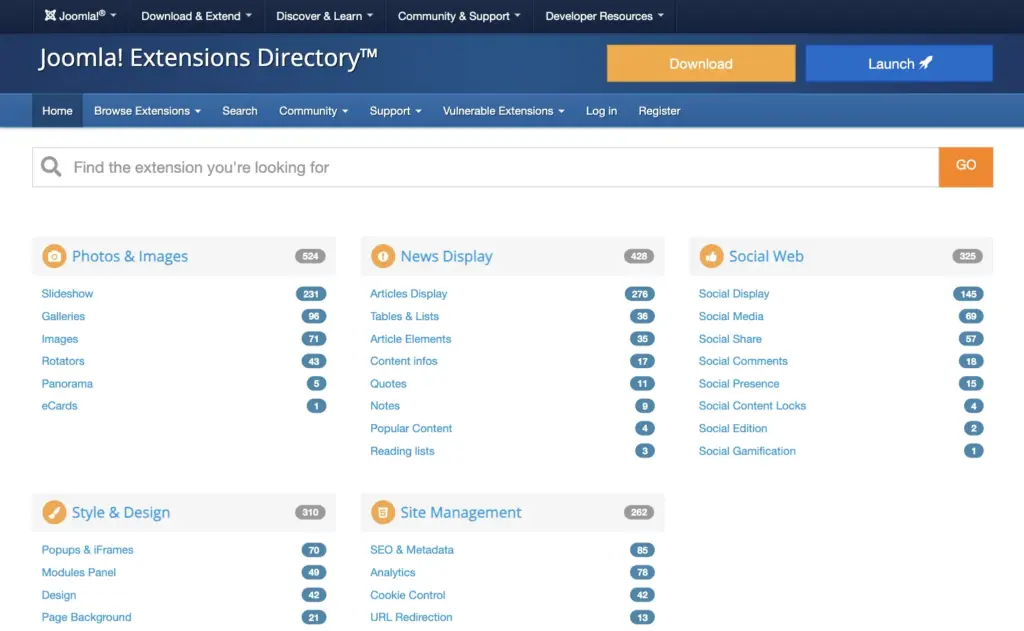The width and height of the screenshot is (1024, 631).
Task: Open the Site Management category heading
Action: point(460,512)
